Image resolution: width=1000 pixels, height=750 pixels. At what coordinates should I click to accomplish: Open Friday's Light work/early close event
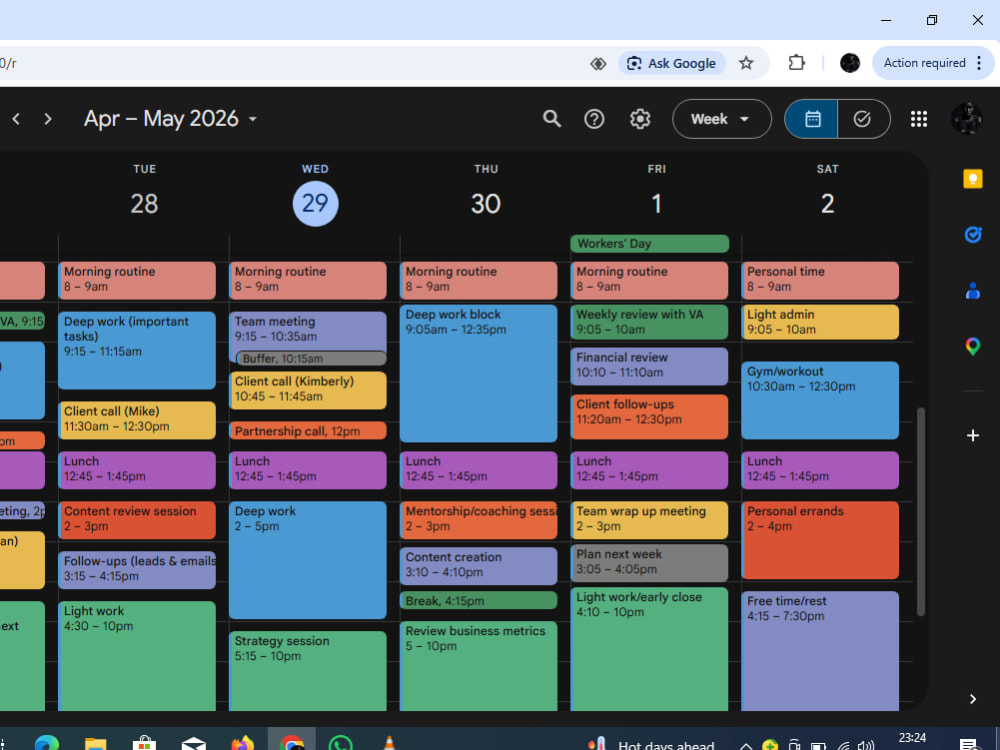[649, 649]
